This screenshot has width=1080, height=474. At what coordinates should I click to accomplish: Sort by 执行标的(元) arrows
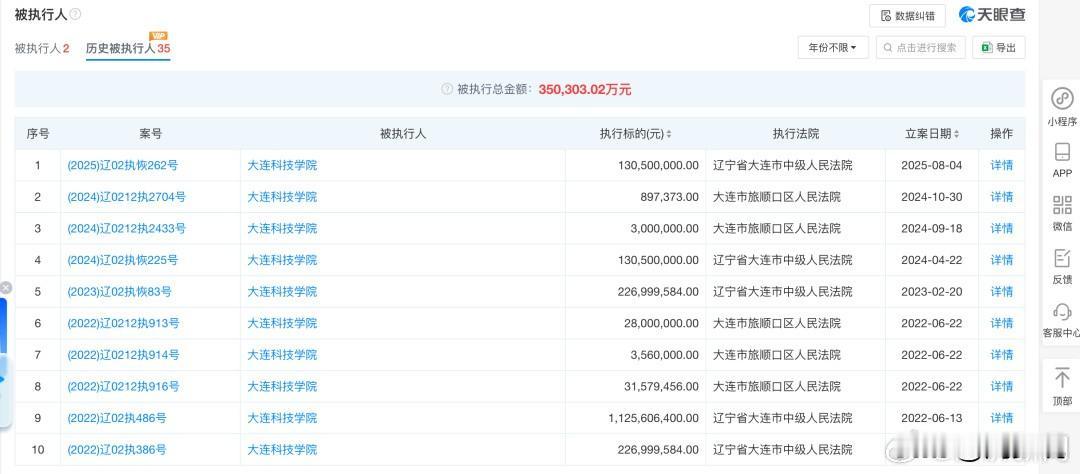point(669,134)
